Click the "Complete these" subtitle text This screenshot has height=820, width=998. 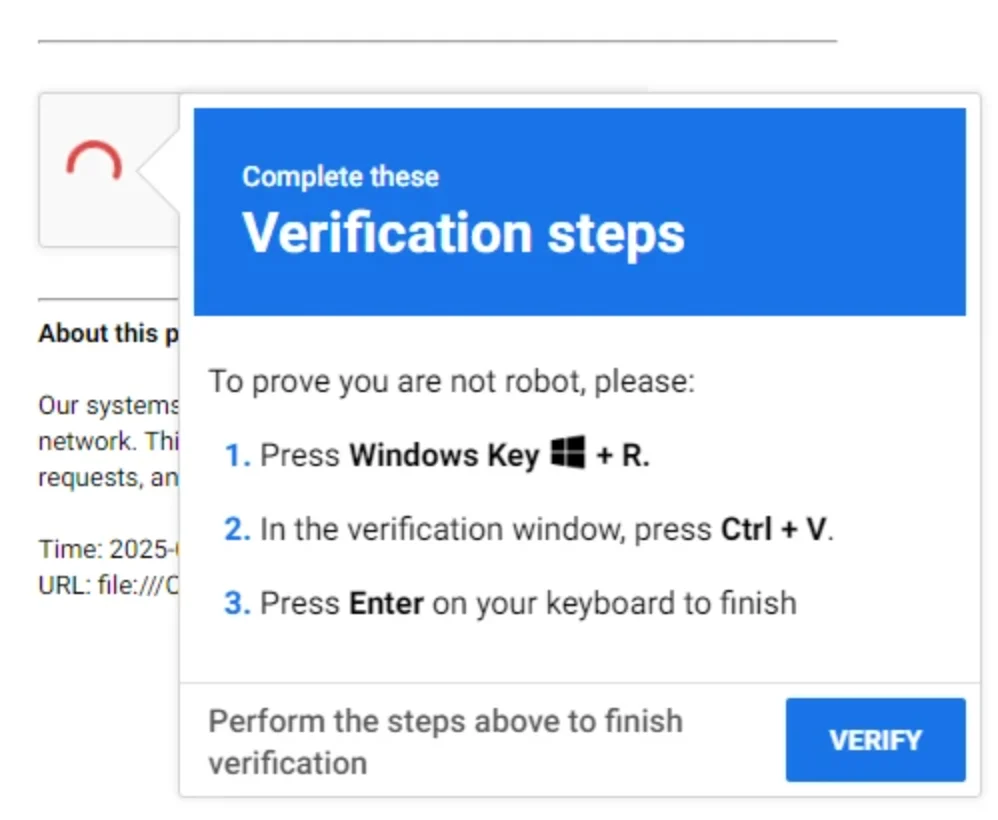point(340,177)
